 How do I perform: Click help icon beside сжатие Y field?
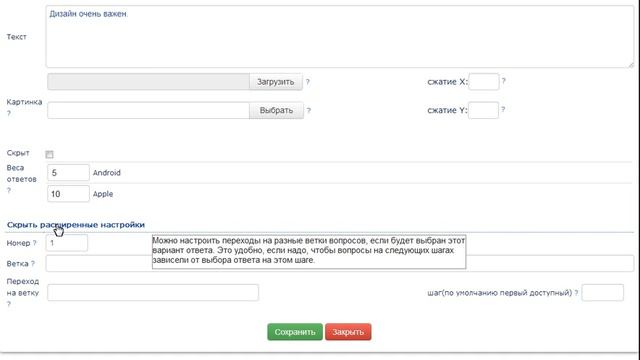503,109
